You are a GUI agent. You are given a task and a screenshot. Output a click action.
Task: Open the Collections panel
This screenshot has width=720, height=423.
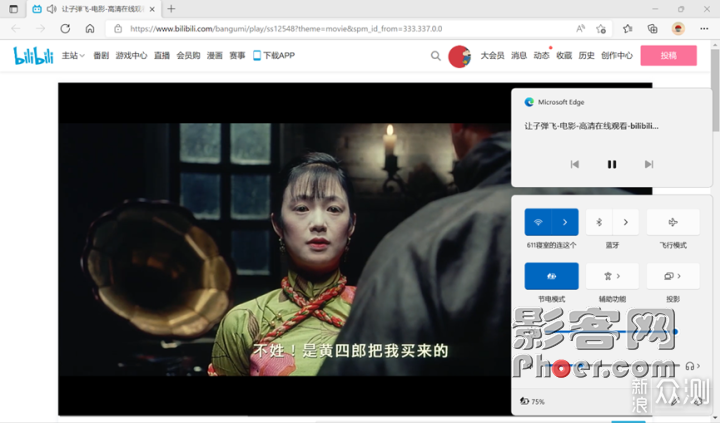tap(652, 29)
